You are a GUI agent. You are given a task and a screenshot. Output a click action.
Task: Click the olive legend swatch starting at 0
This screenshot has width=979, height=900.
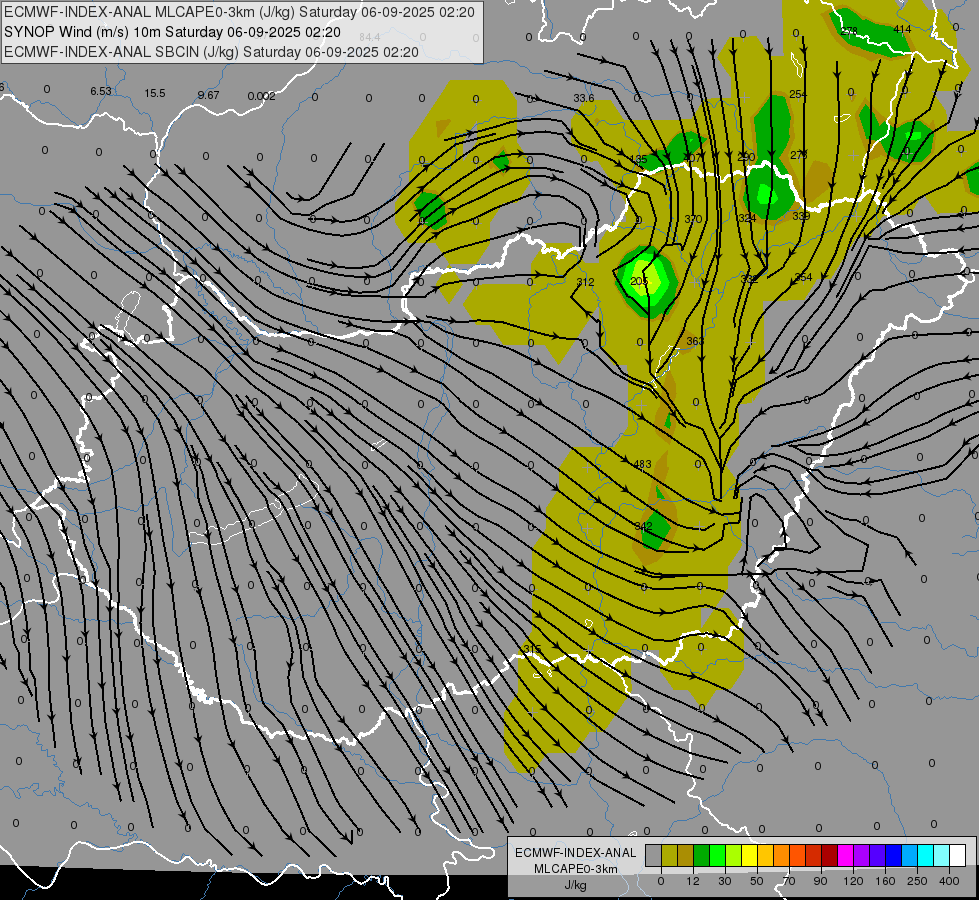tap(669, 855)
